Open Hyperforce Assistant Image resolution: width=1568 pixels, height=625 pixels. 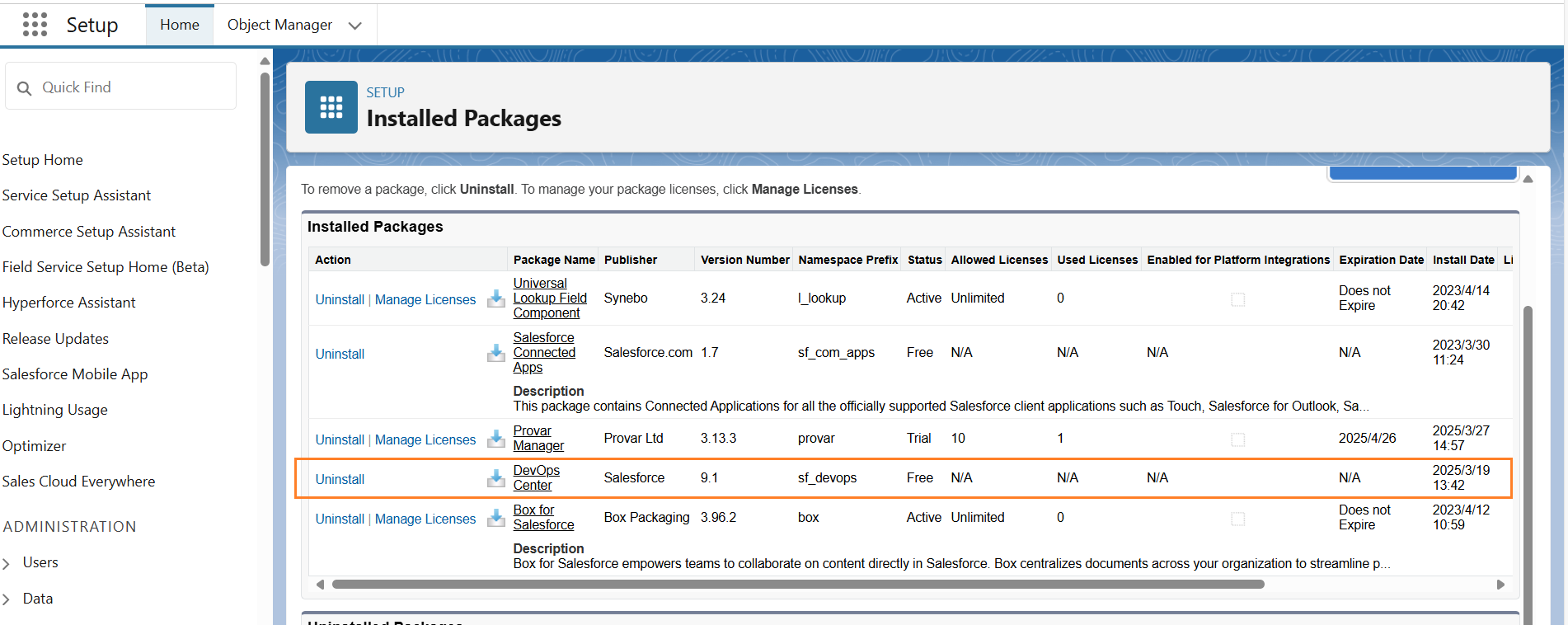click(69, 303)
